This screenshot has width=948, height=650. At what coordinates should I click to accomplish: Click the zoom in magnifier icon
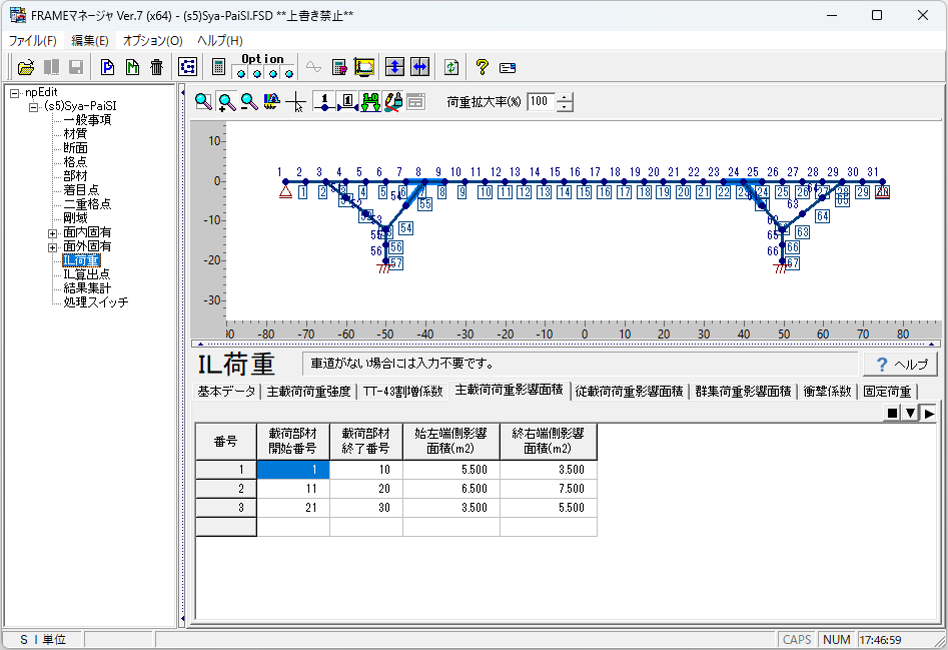click(226, 101)
